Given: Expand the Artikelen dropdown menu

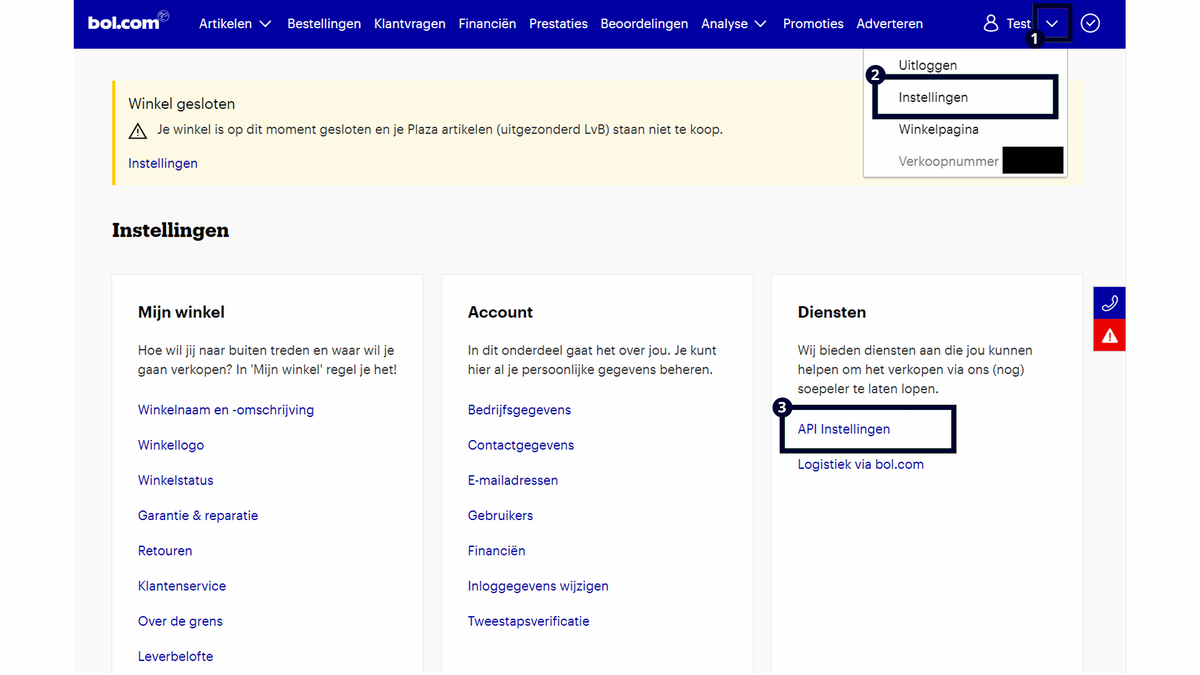Looking at the screenshot, I should pyautogui.click(x=235, y=23).
